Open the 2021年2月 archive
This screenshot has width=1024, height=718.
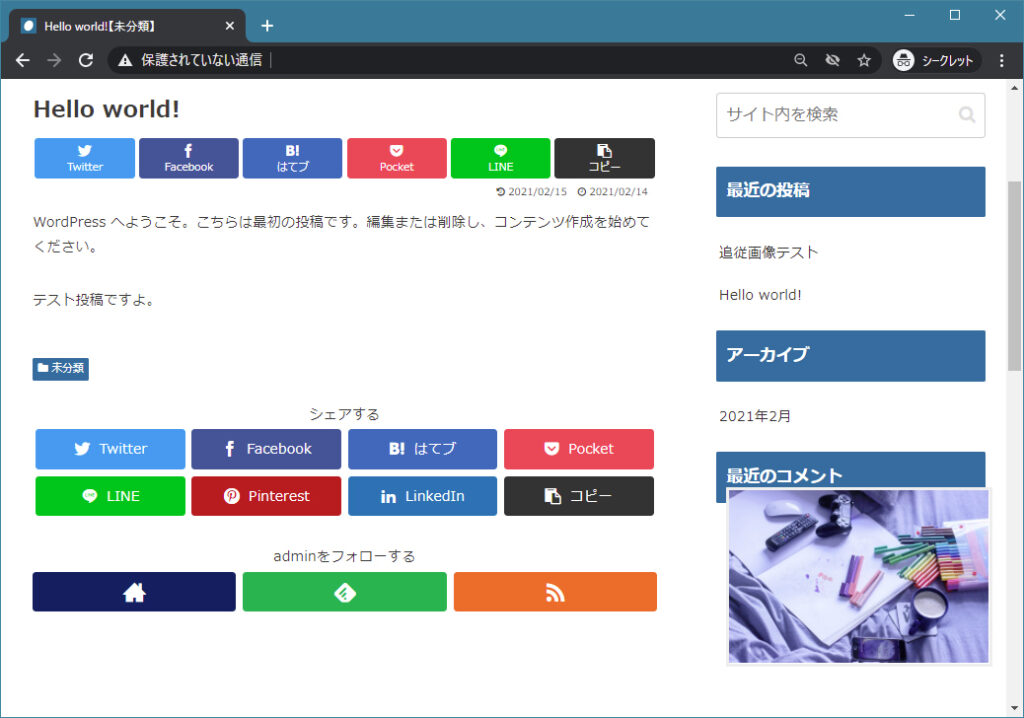[x=755, y=416]
